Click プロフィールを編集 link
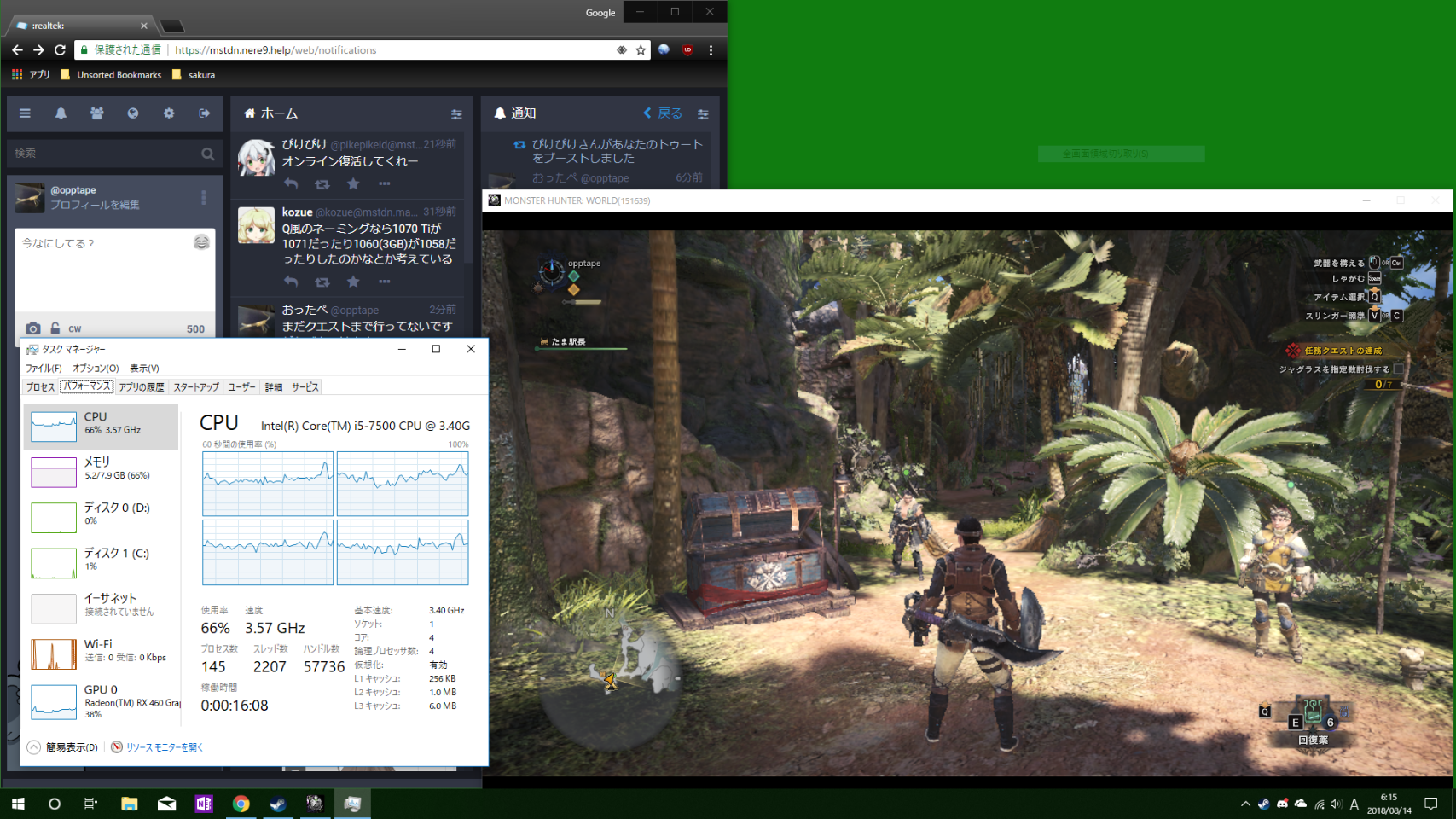Image resolution: width=1456 pixels, height=819 pixels. click(x=95, y=205)
